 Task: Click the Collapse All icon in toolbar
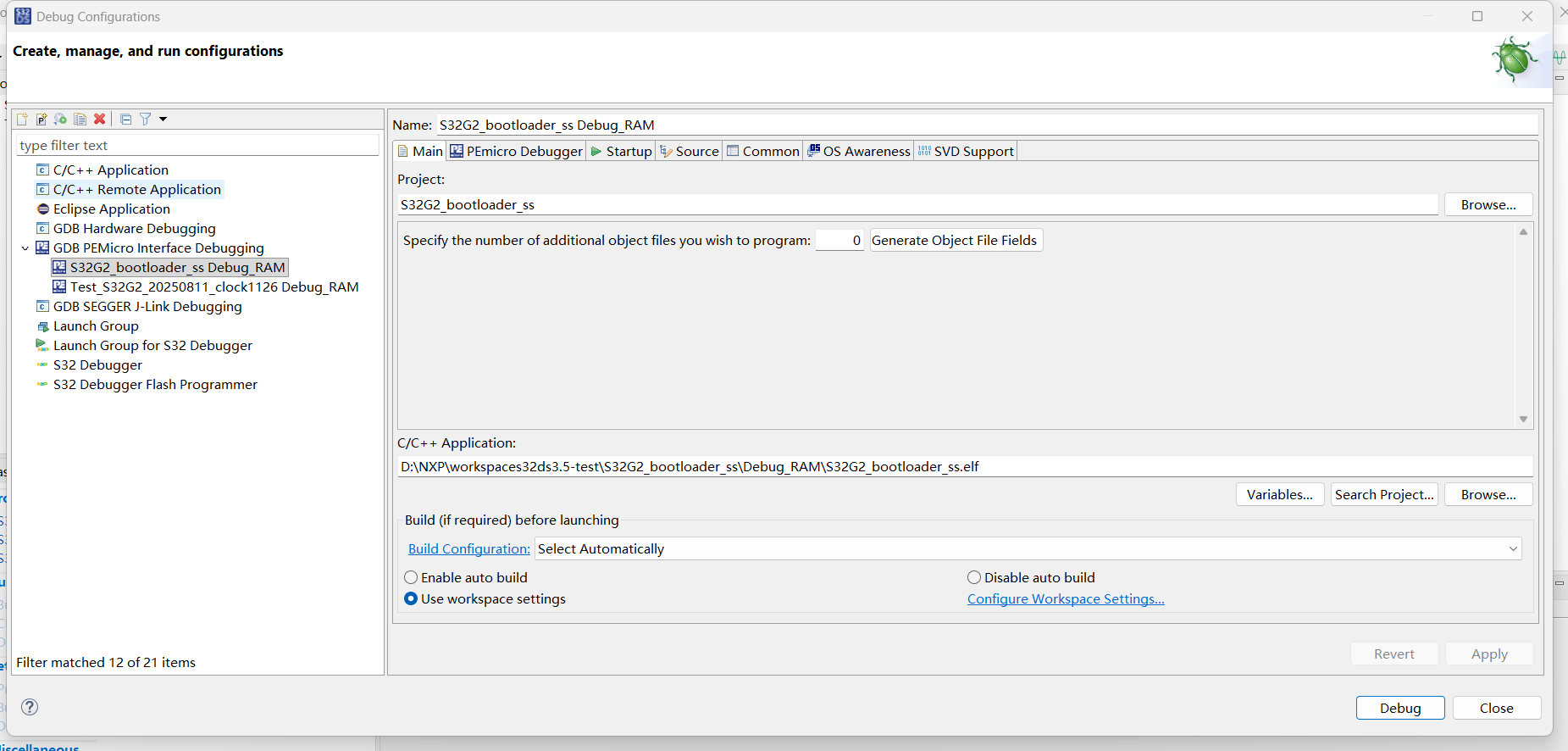point(126,120)
